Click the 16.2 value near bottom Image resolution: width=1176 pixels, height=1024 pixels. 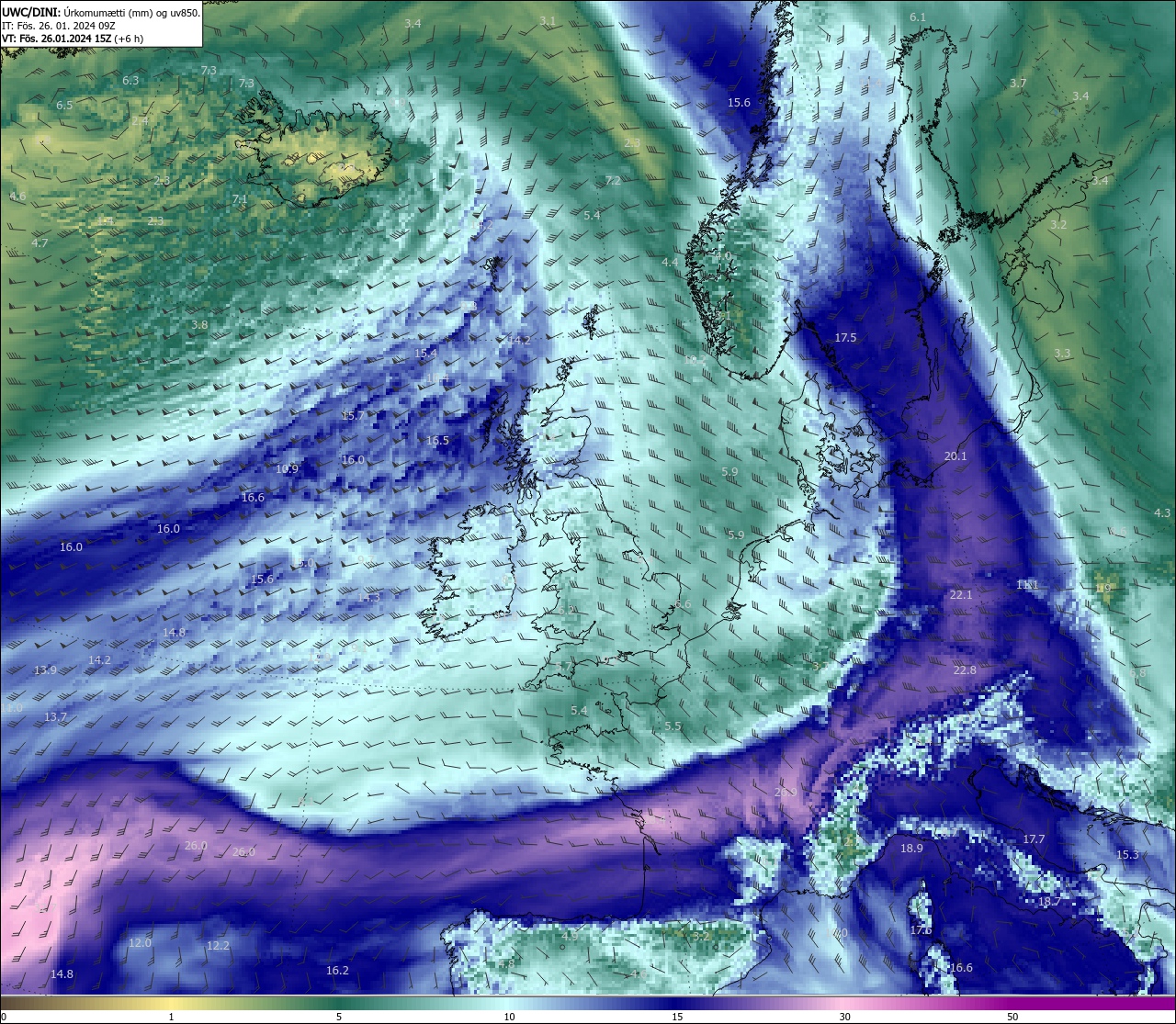pos(337,971)
